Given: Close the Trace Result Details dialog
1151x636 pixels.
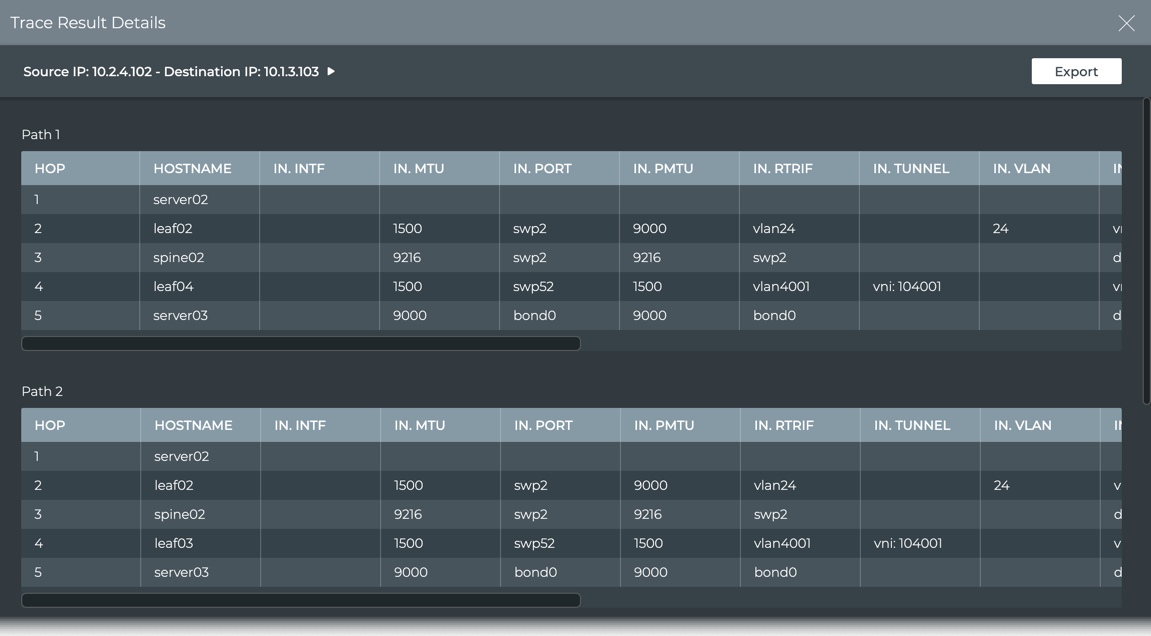Looking at the screenshot, I should click(x=1126, y=23).
